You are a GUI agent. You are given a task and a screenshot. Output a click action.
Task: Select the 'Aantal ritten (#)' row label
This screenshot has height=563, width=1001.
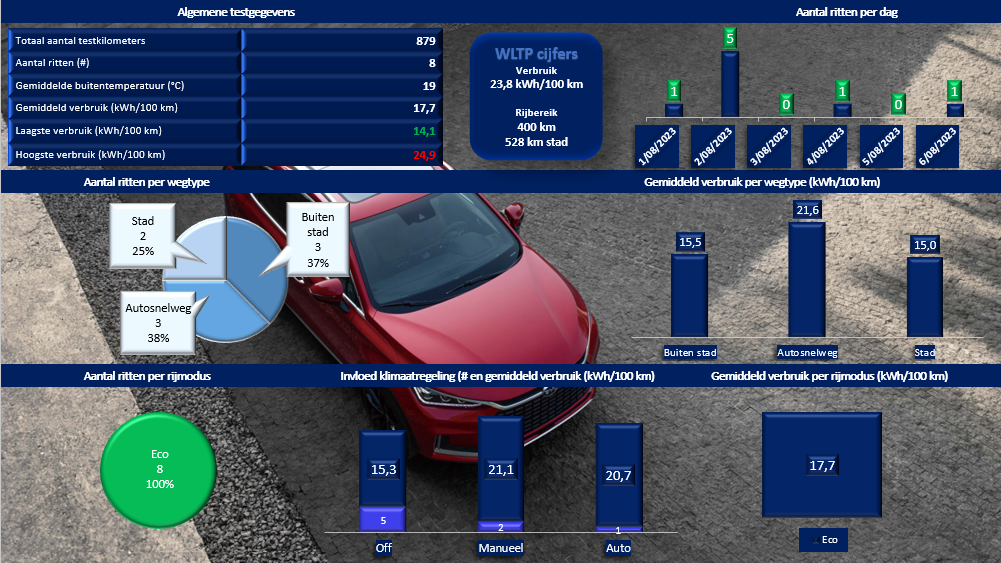click(x=52, y=63)
